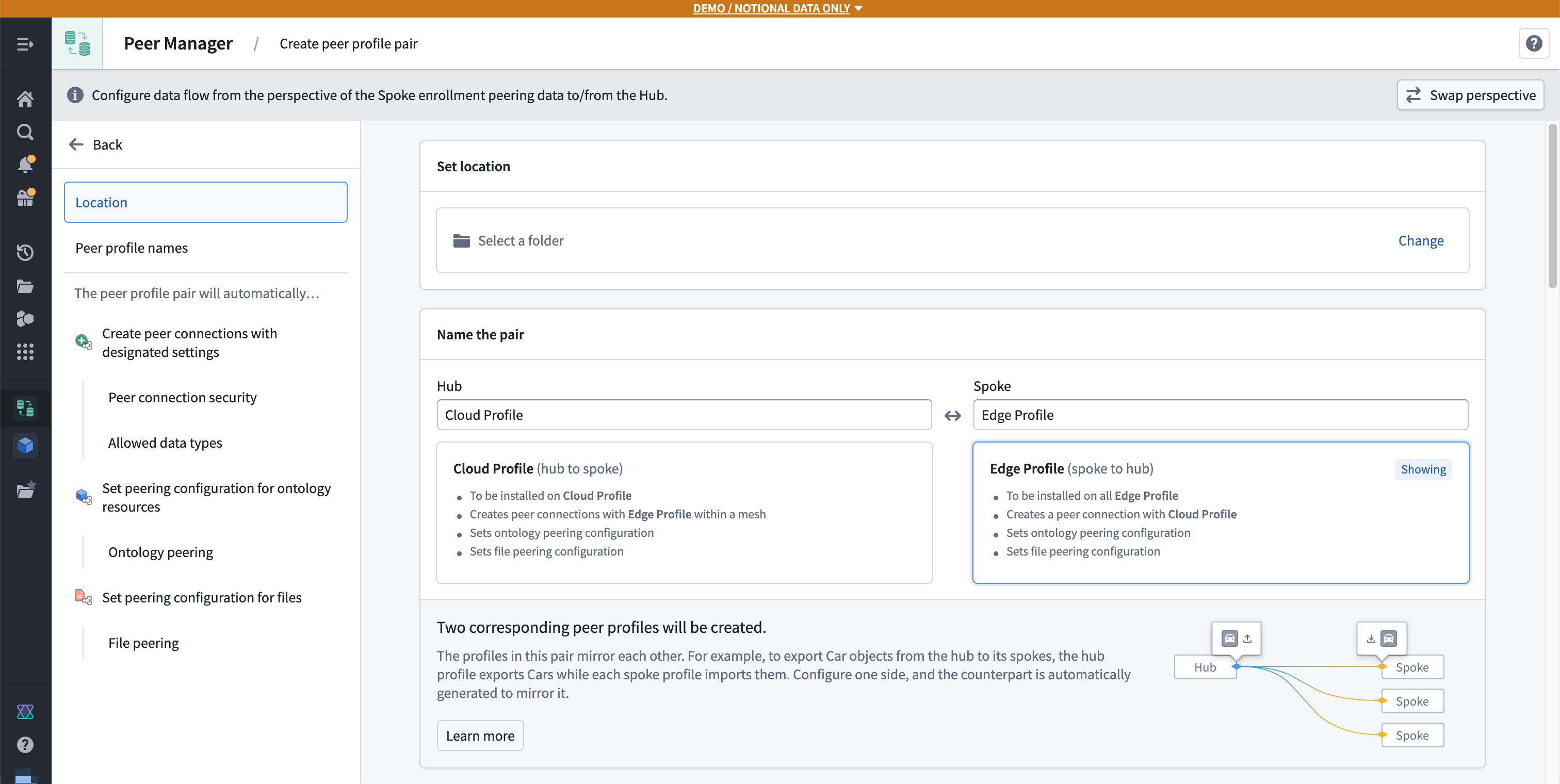
Task: Select the Location step
Action: [206, 203]
